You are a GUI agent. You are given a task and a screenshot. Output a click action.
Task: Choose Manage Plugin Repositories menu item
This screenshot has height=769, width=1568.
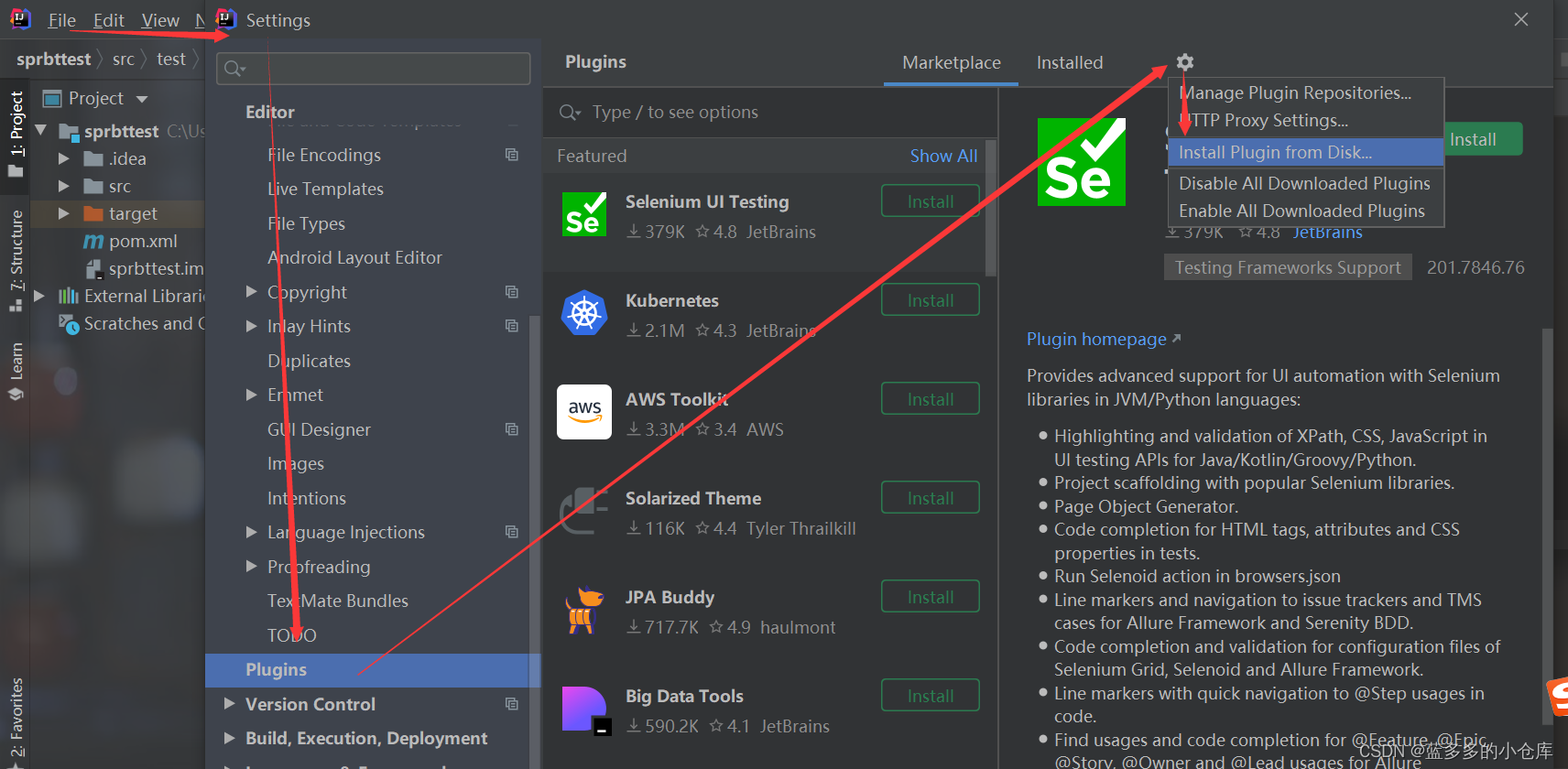1306,92
